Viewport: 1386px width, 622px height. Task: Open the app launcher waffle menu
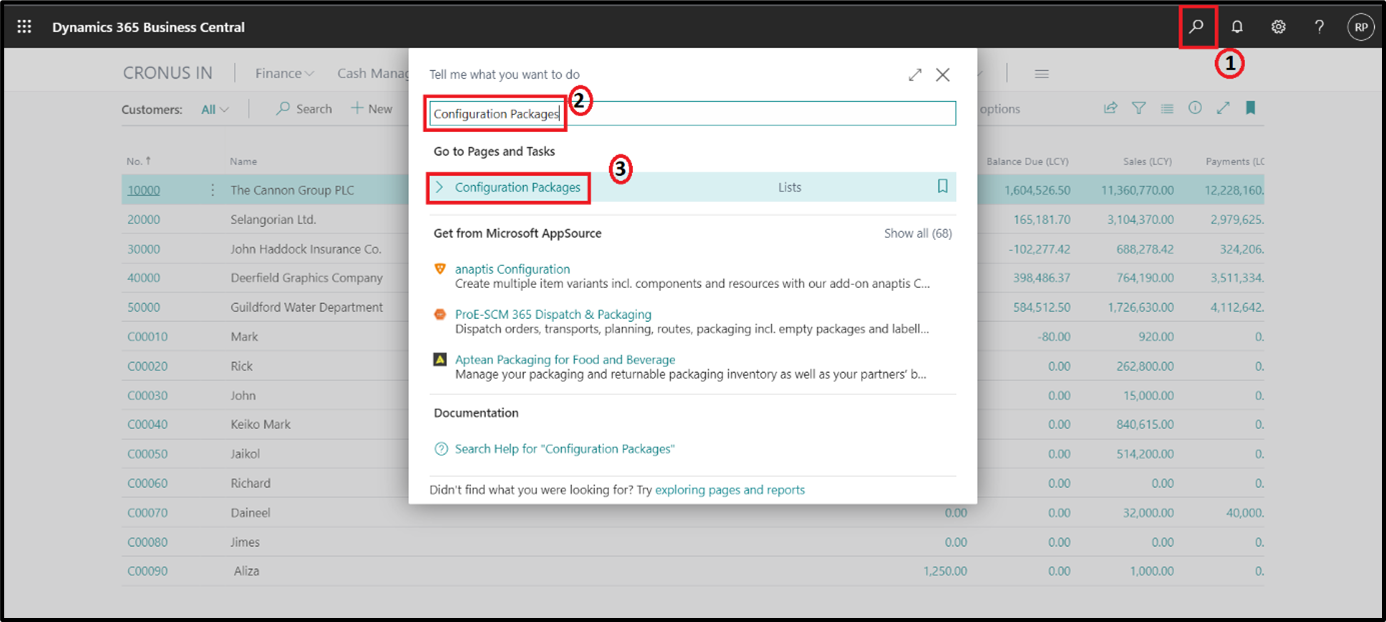coord(25,27)
